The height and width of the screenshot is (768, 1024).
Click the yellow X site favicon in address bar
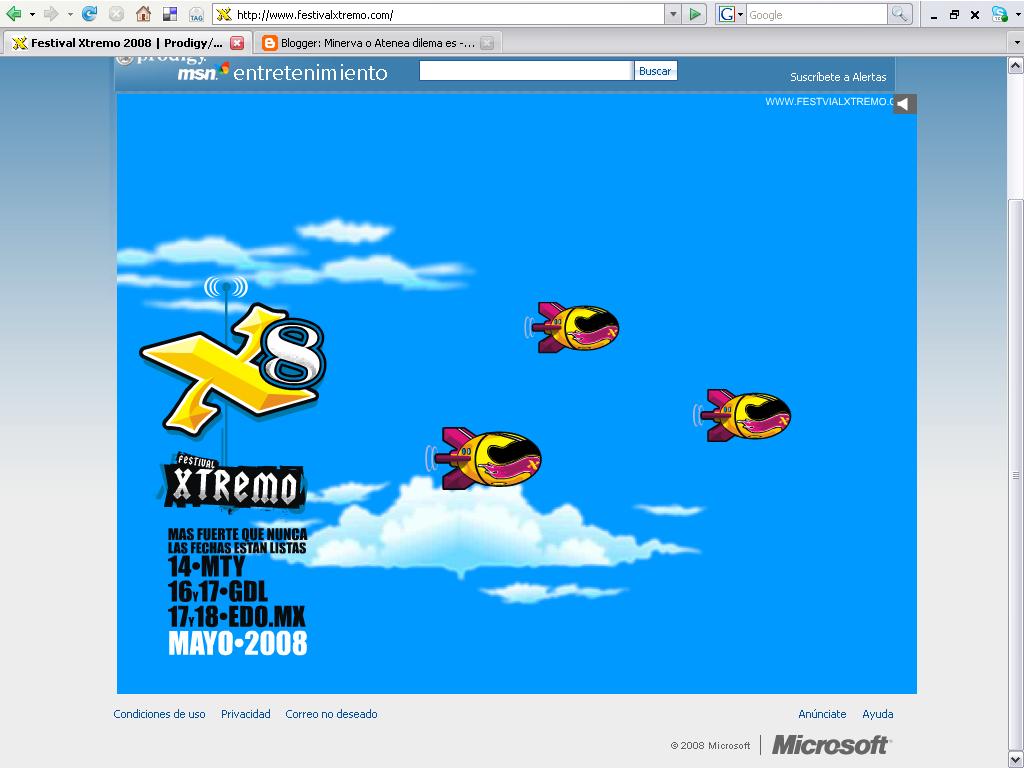223,14
